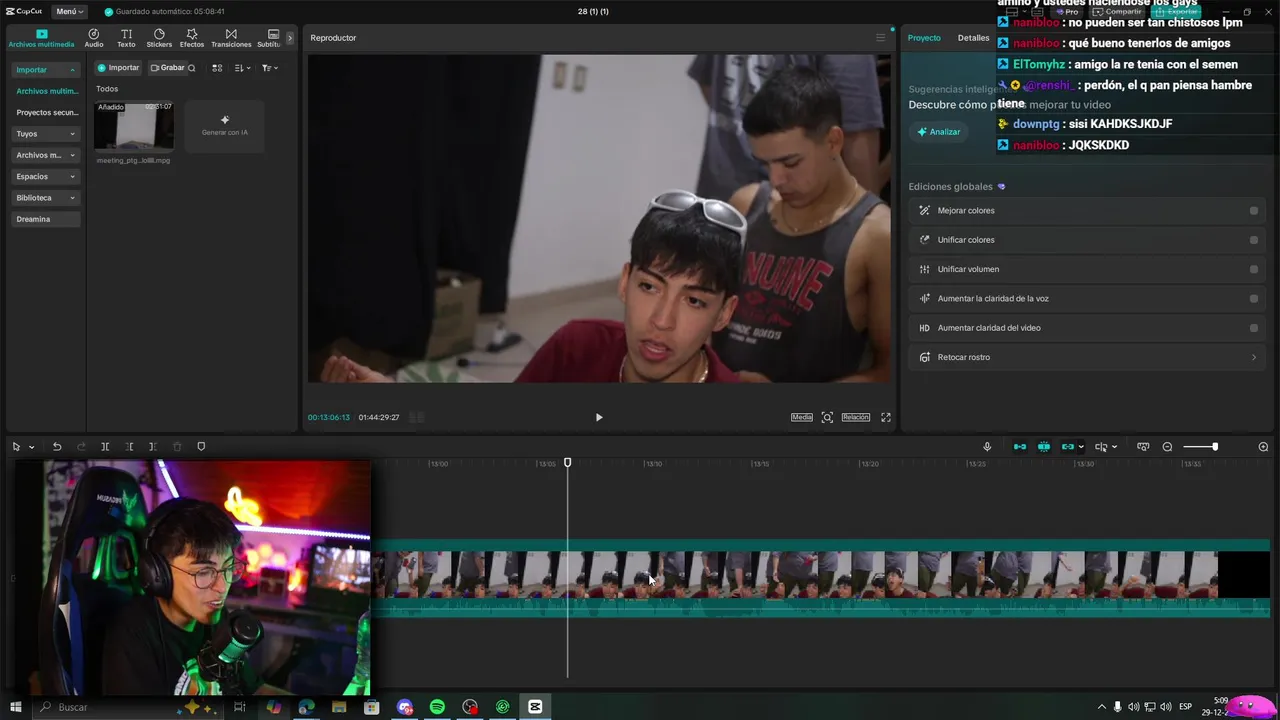Open the Audio library tab
The width and height of the screenshot is (1280, 720).
point(94,38)
